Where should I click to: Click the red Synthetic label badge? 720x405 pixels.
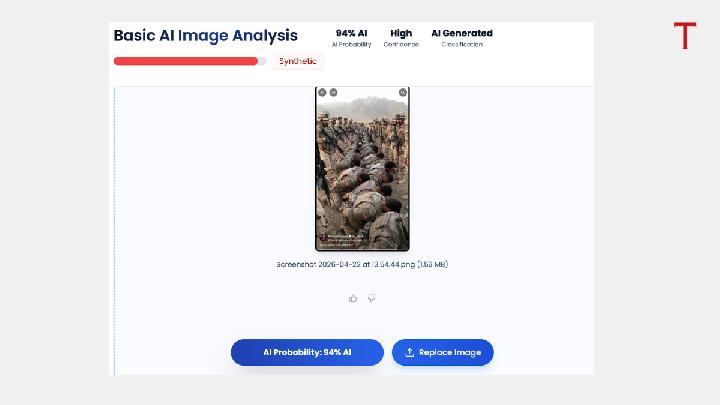pyautogui.click(x=298, y=61)
